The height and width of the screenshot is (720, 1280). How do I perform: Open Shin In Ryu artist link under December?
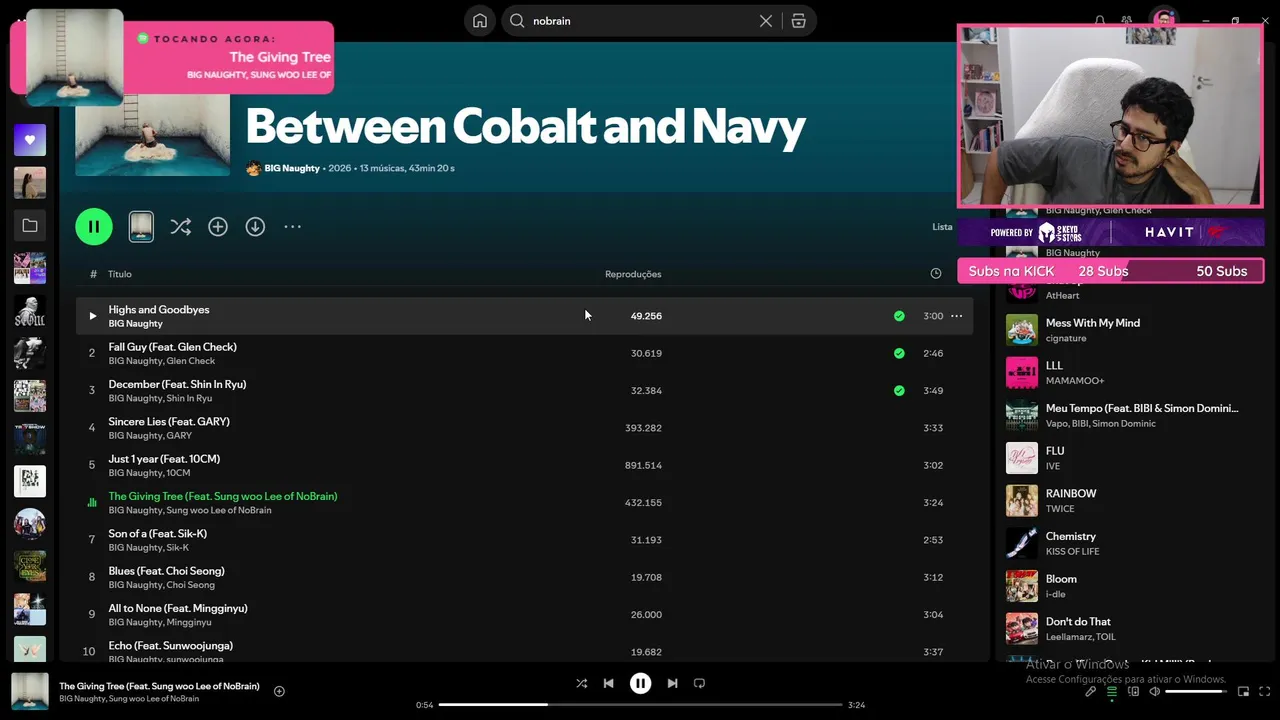click(x=189, y=398)
